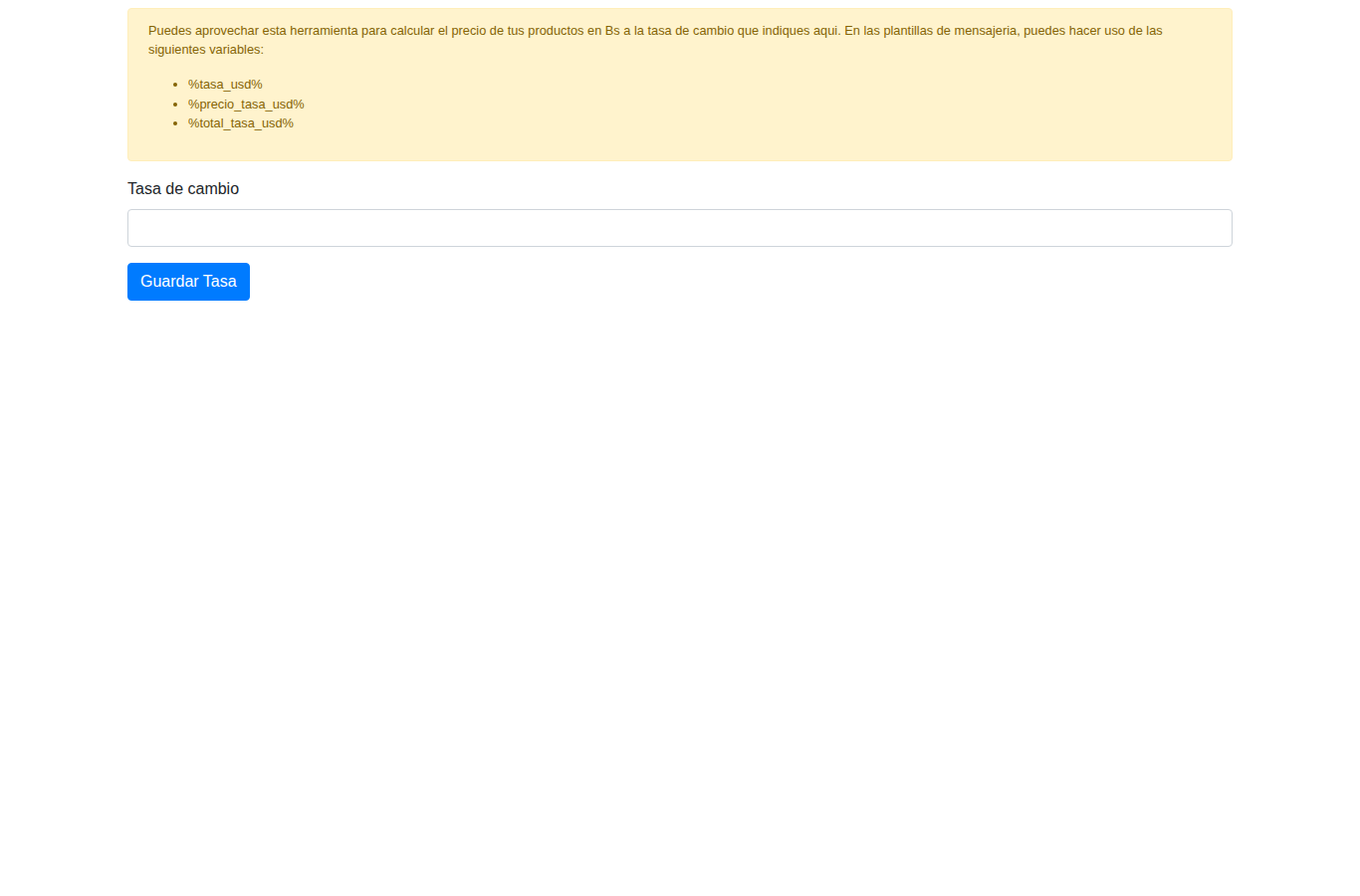
Task: Select the %total_tasa_usd% variable text
Action: point(241,123)
